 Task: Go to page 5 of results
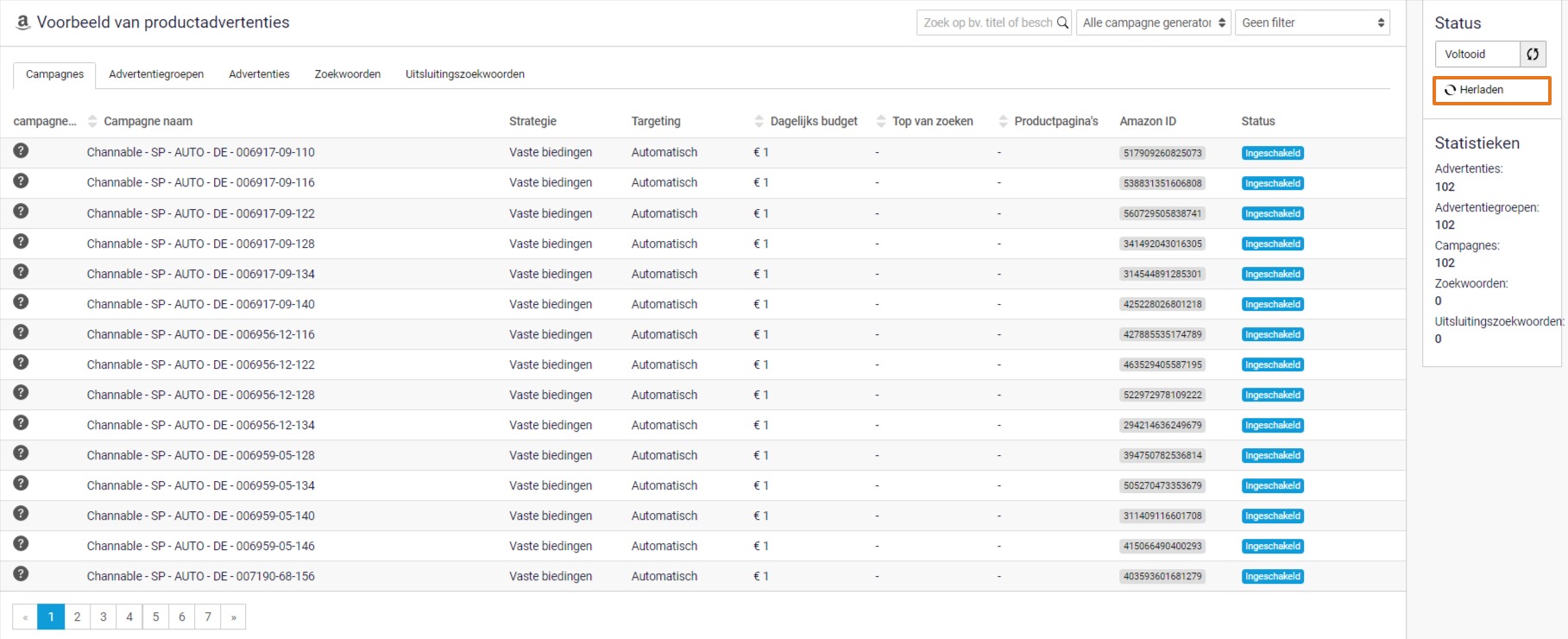(156, 617)
